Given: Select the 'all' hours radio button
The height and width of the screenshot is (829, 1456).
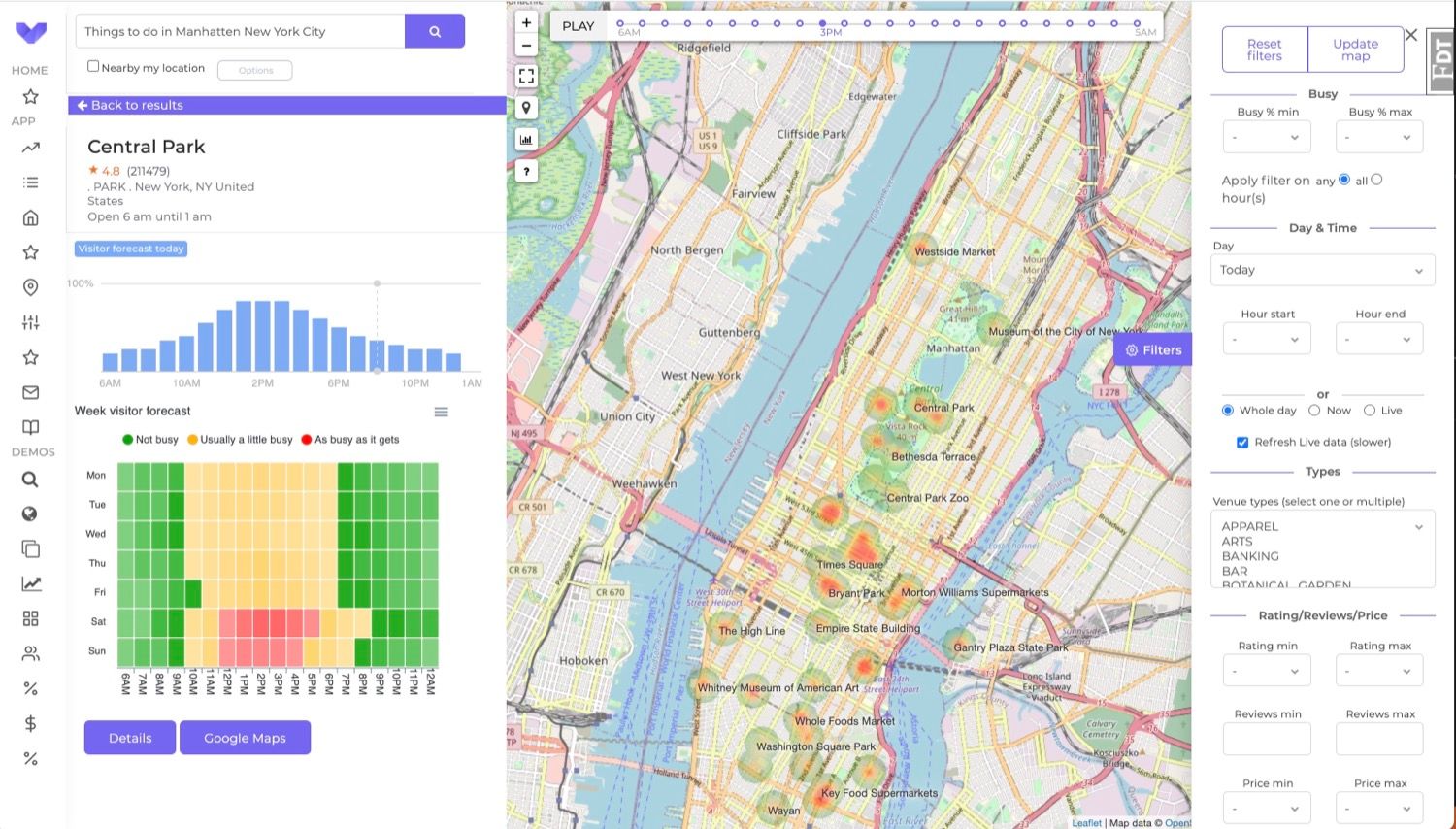Looking at the screenshot, I should (x=1376, y=179).
